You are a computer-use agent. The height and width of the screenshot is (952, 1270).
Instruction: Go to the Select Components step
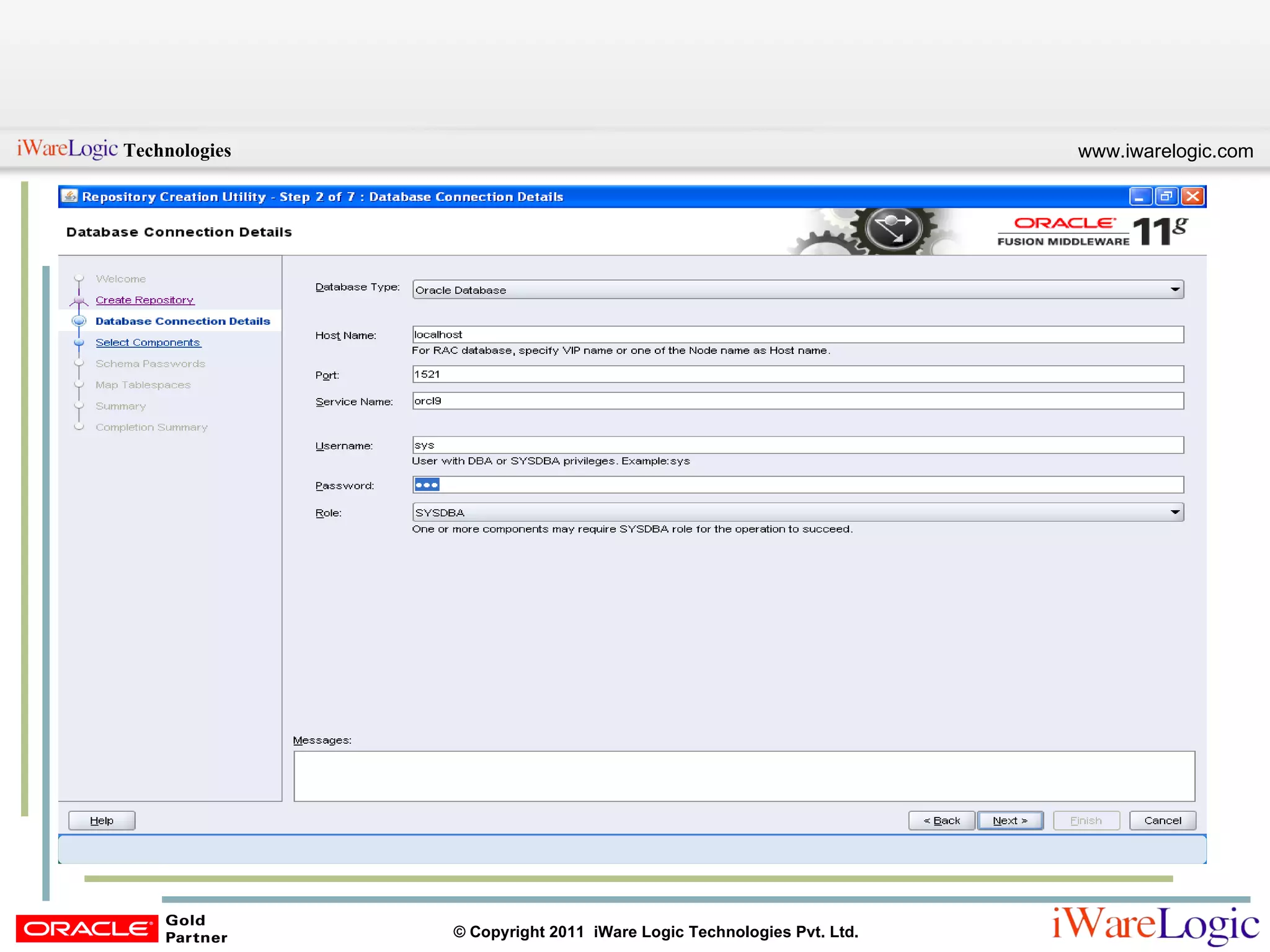[148, 342]
